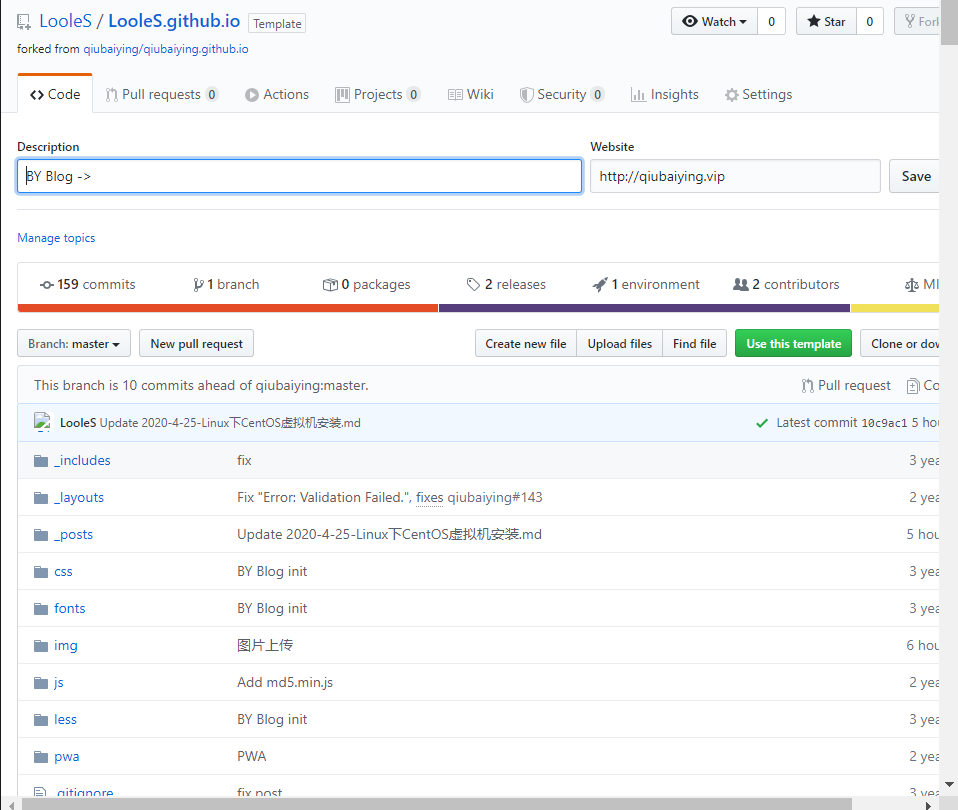Click the yellow language bar segment
958x810 pixels.
click(x=895, y=308)
